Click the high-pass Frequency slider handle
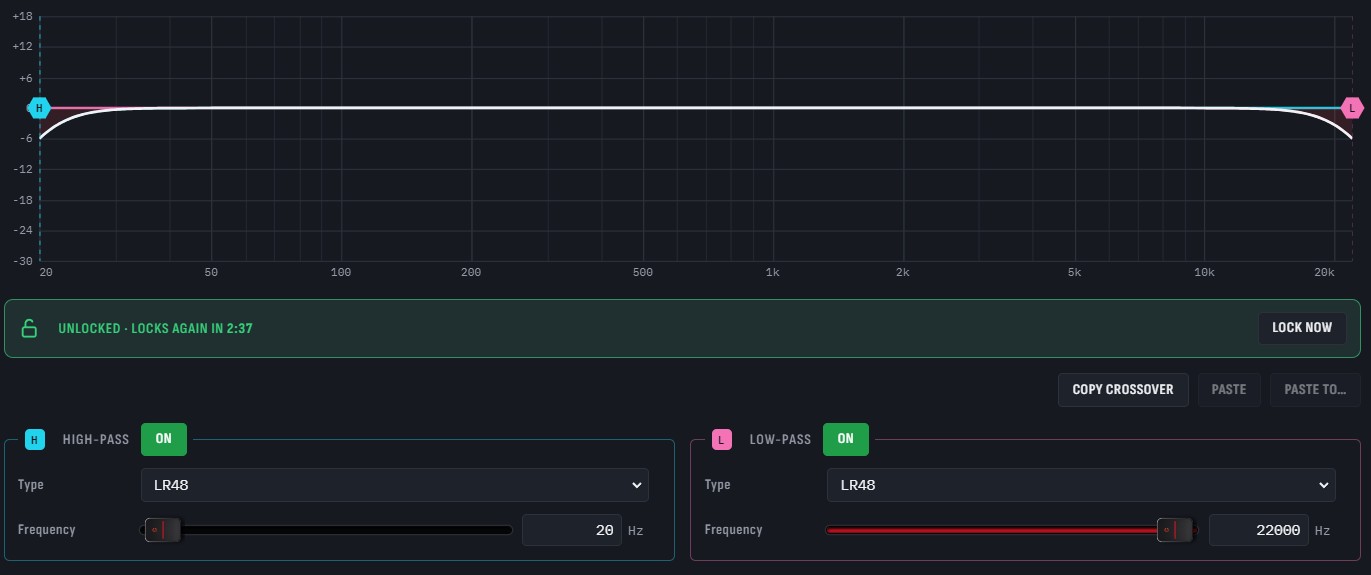1371x575 pixels. coord(162,530)
